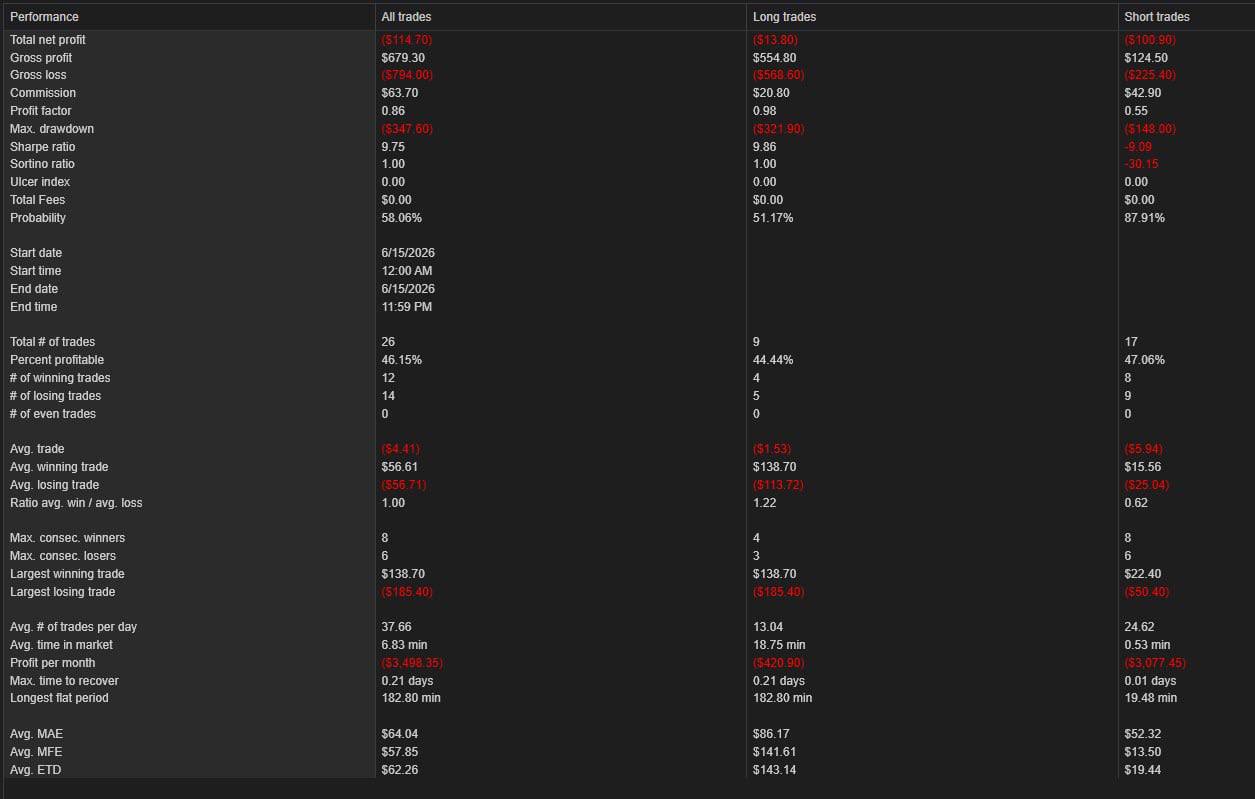The width and height of the screenshot is (1255, 799).
Task: Click All trades Sharpe ratio 9.75
Action: [393, 147]
